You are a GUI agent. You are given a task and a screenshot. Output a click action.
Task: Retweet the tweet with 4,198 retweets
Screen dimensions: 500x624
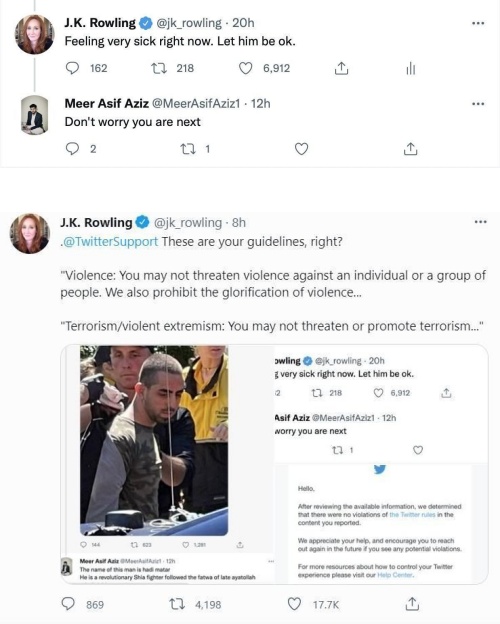pos(177,604)
